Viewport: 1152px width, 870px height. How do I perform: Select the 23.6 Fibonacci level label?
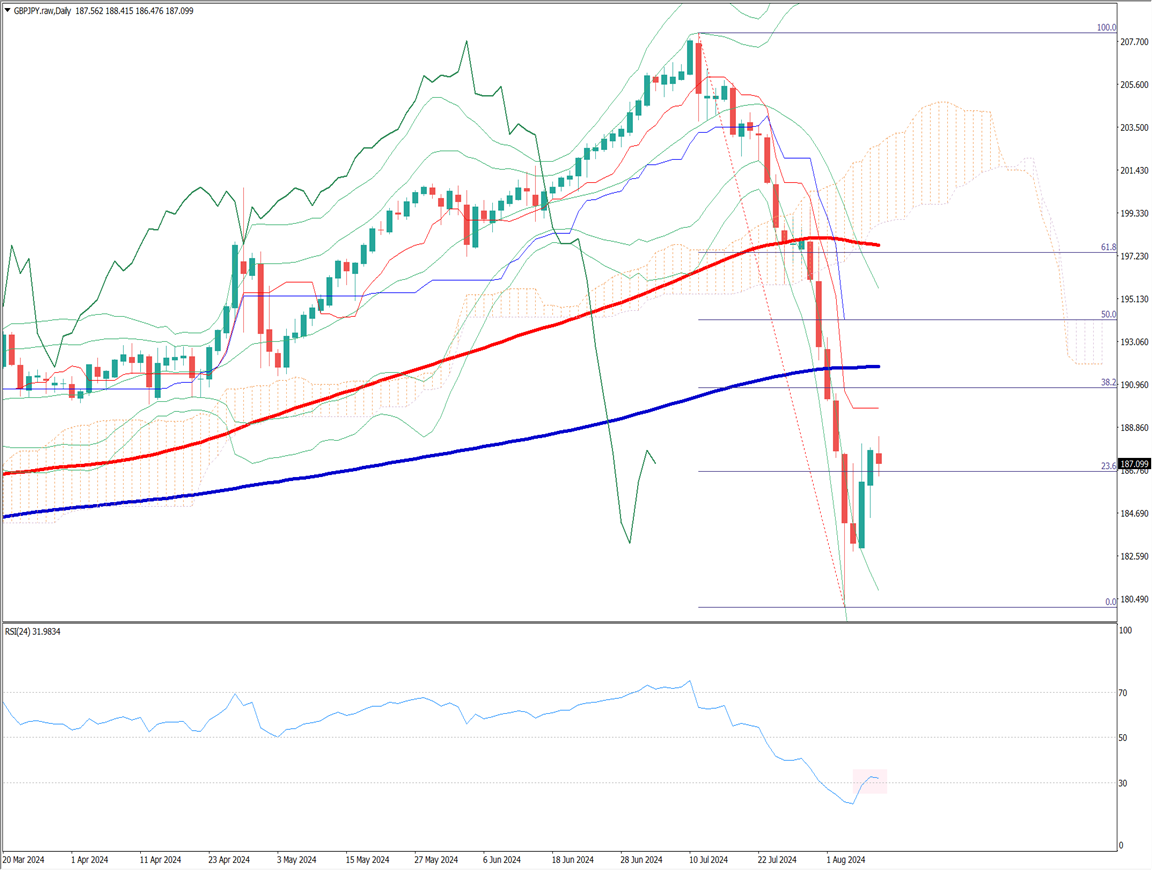[x=1108, y=465]
